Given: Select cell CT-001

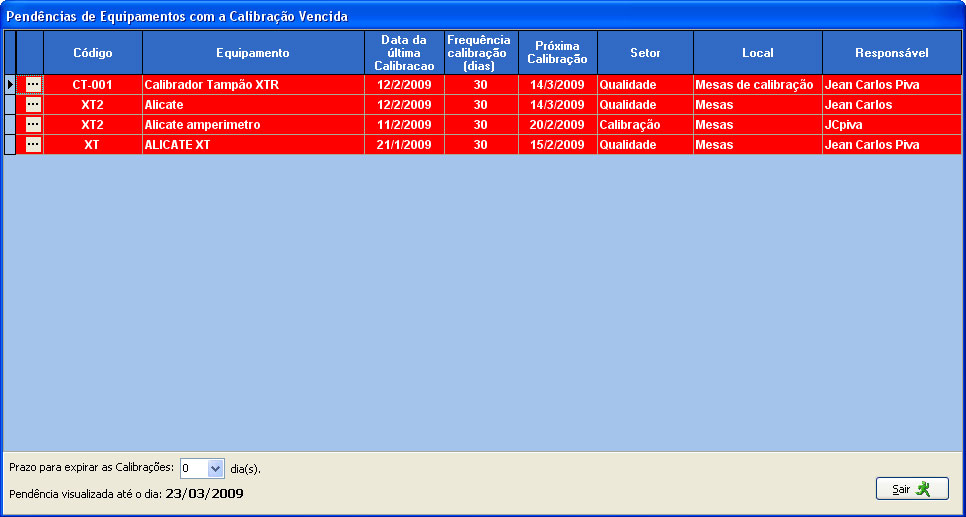Looking at the screenshot, I should click(x=93, y=85).
